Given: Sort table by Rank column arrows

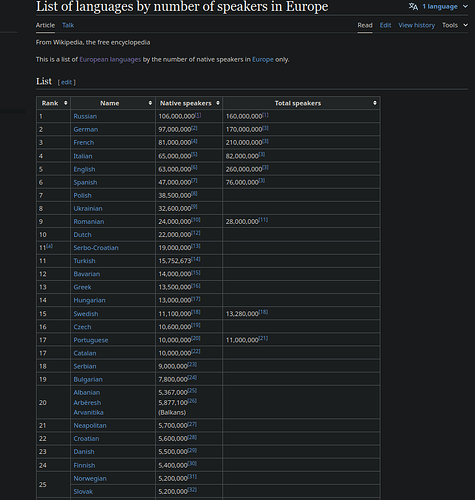Looking at the screenshot, I should pos(66,103).
